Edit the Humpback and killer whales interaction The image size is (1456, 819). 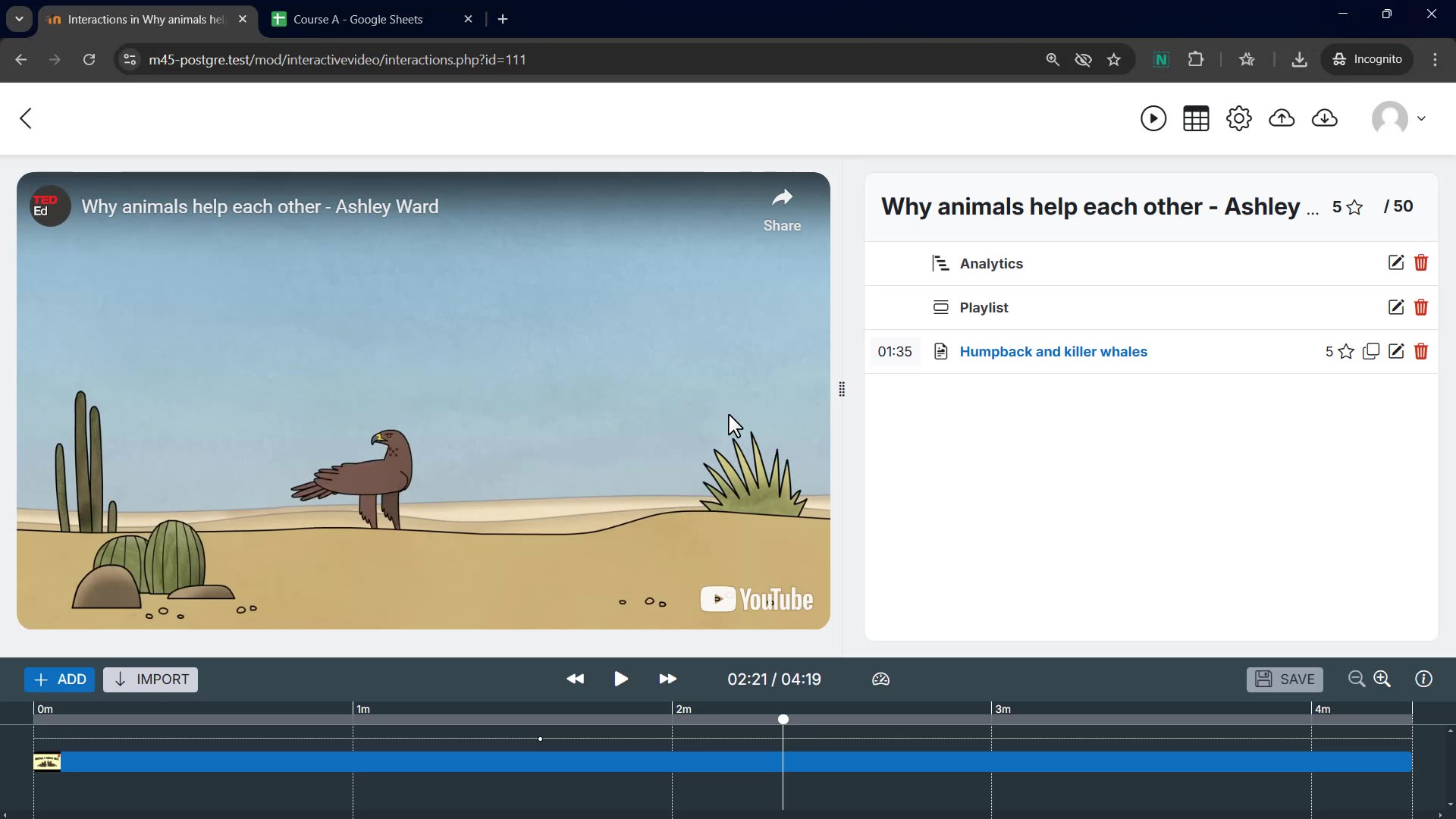pos(1396,351)
